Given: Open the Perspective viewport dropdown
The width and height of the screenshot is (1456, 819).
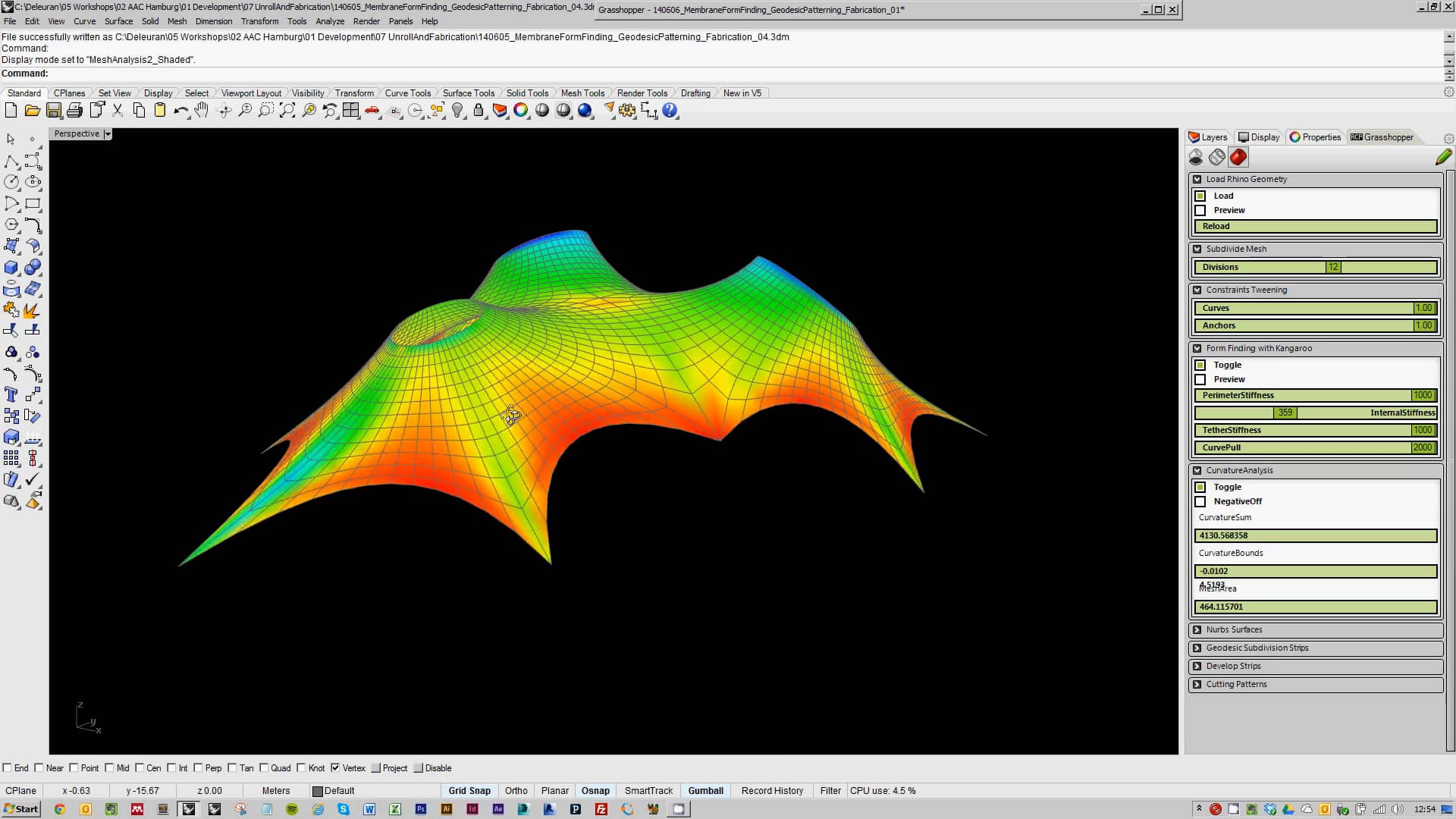Looking at the screenshot, I should click(107, 133).
